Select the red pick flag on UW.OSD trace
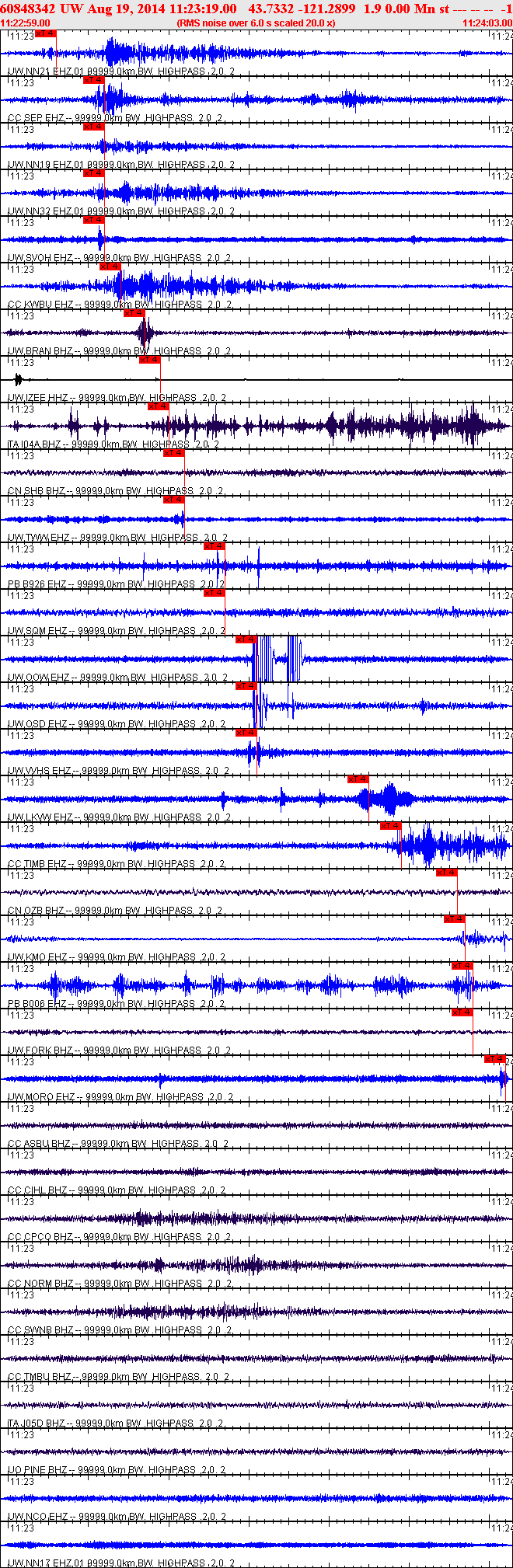This screenshot has height=1568, width=513. click(246, 686)
